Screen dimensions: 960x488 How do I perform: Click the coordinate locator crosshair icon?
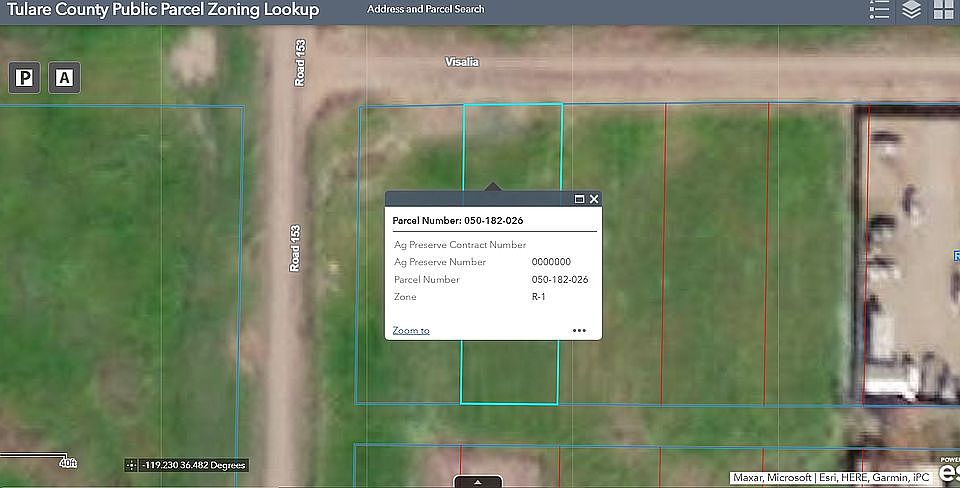pos(131,465)
